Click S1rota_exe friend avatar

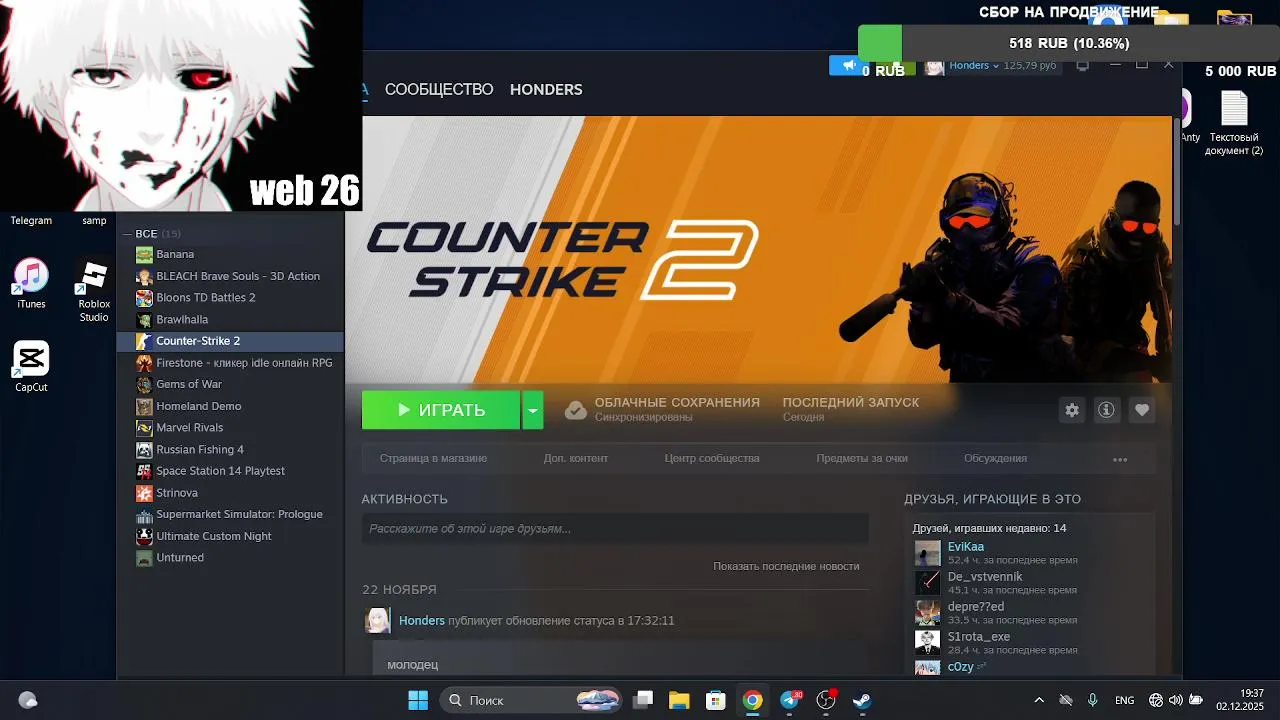[928, 642]
